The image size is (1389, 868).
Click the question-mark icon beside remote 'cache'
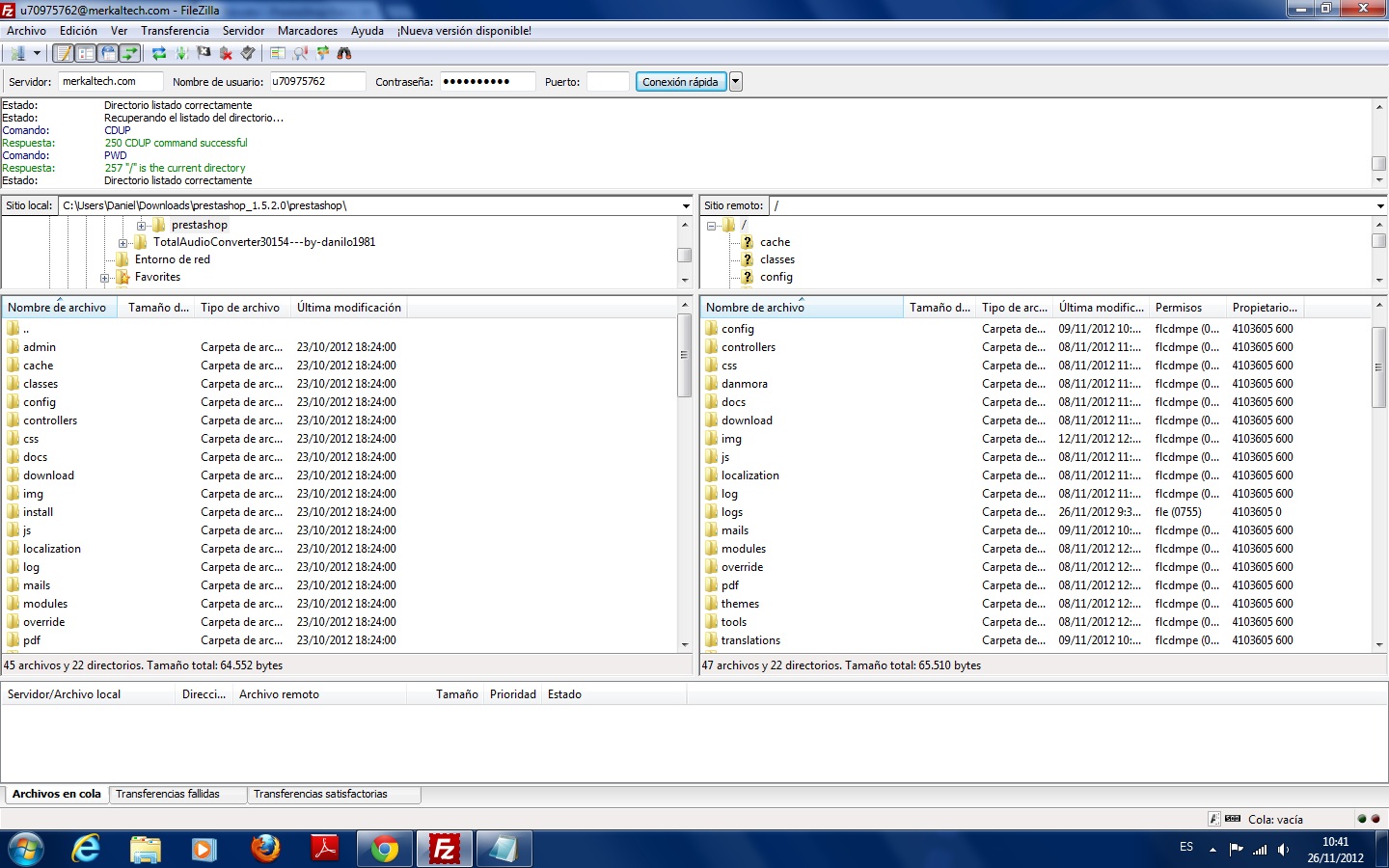pyautogui.click(x=748, y=242)
